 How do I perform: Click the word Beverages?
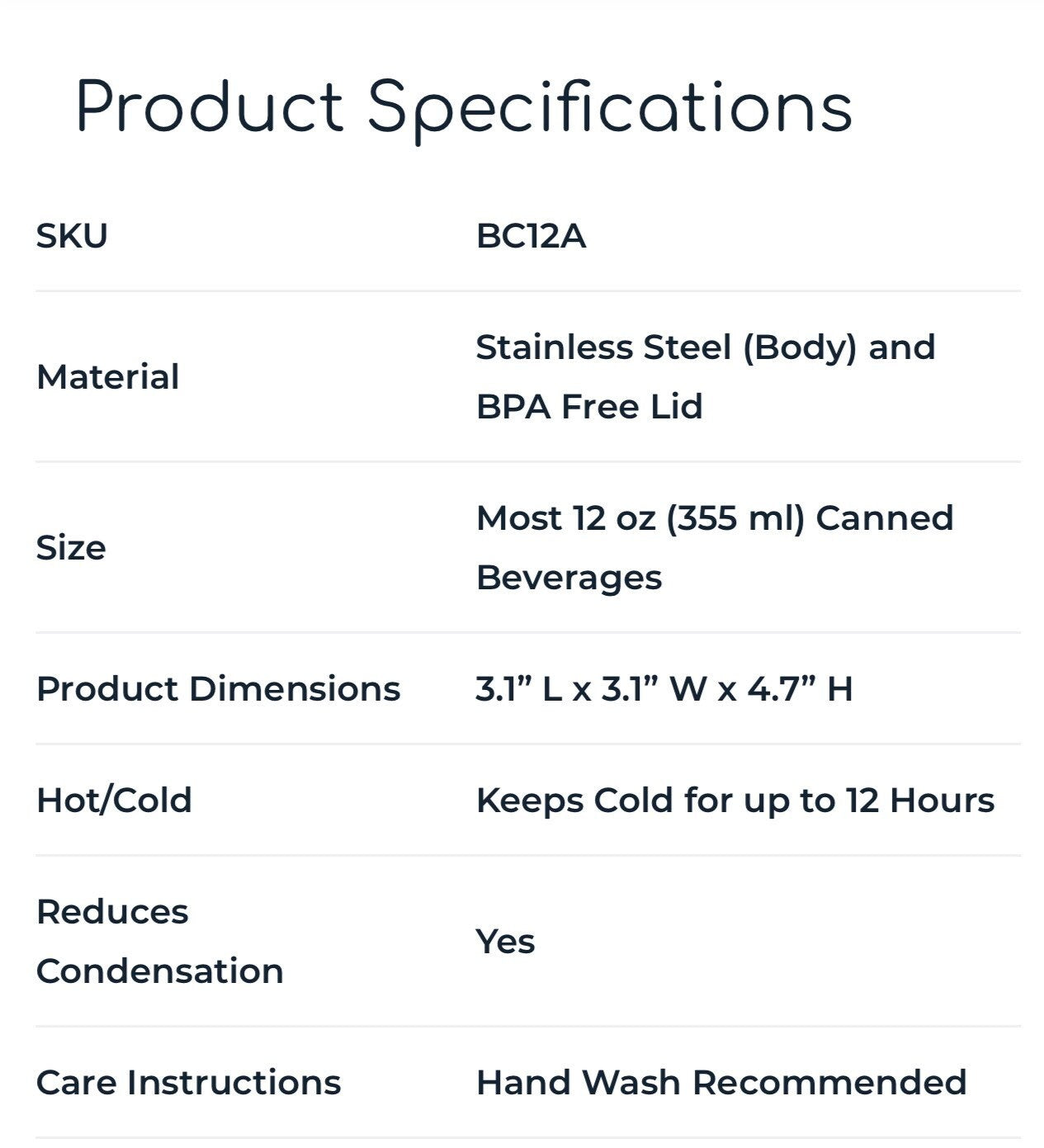point(569,578)
